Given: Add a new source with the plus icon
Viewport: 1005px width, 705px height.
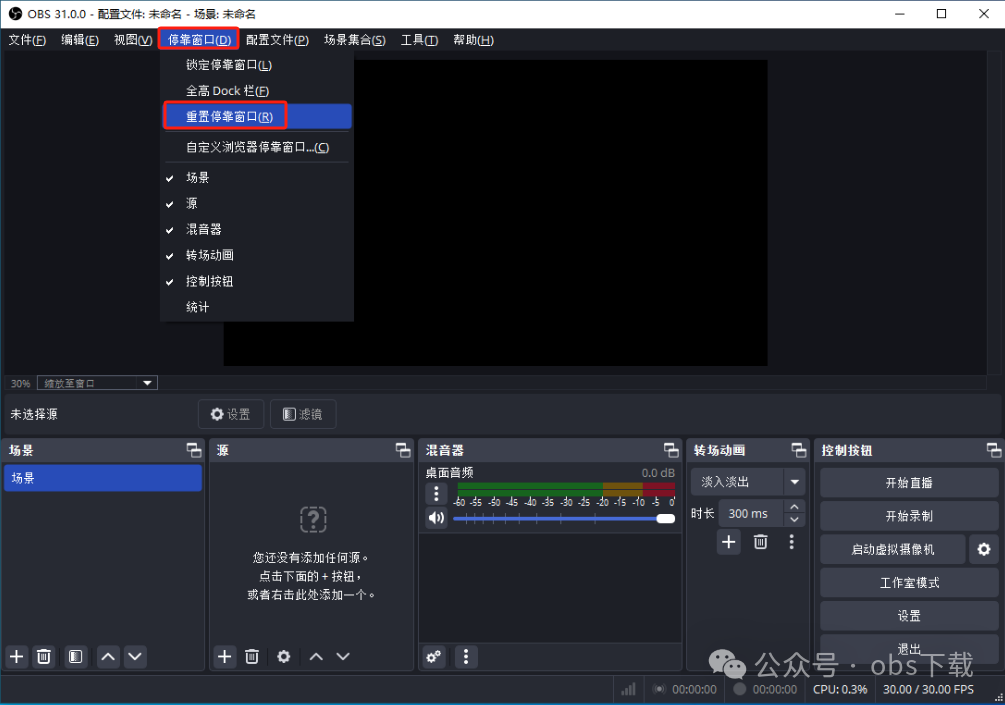Looking at the screenshot, I should pos(224,657).
